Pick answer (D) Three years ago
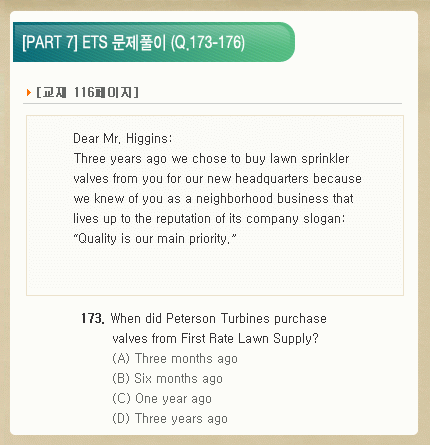 tap(170, 419)
